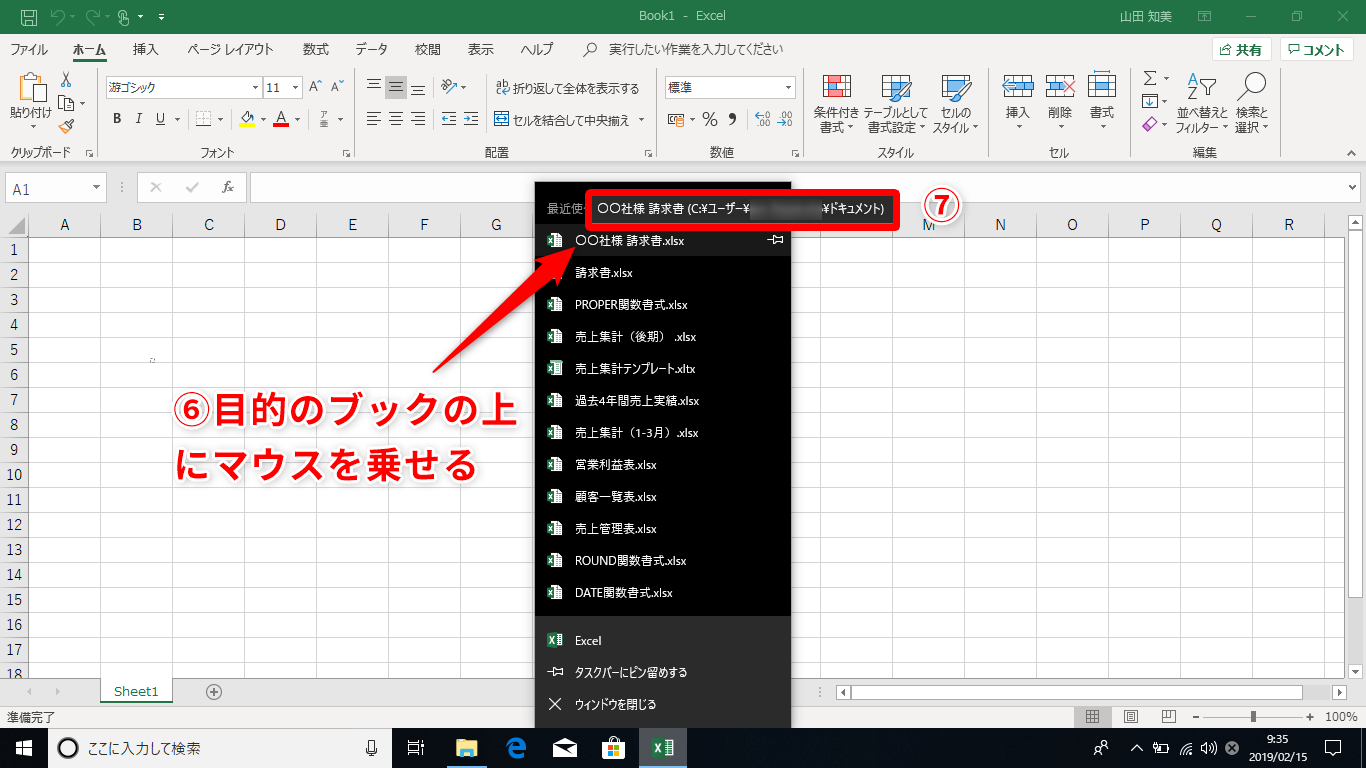The height and width of the screenshot is (768, 1366).
Task: Toggle Italic formatting
Action: pos(139,119)
